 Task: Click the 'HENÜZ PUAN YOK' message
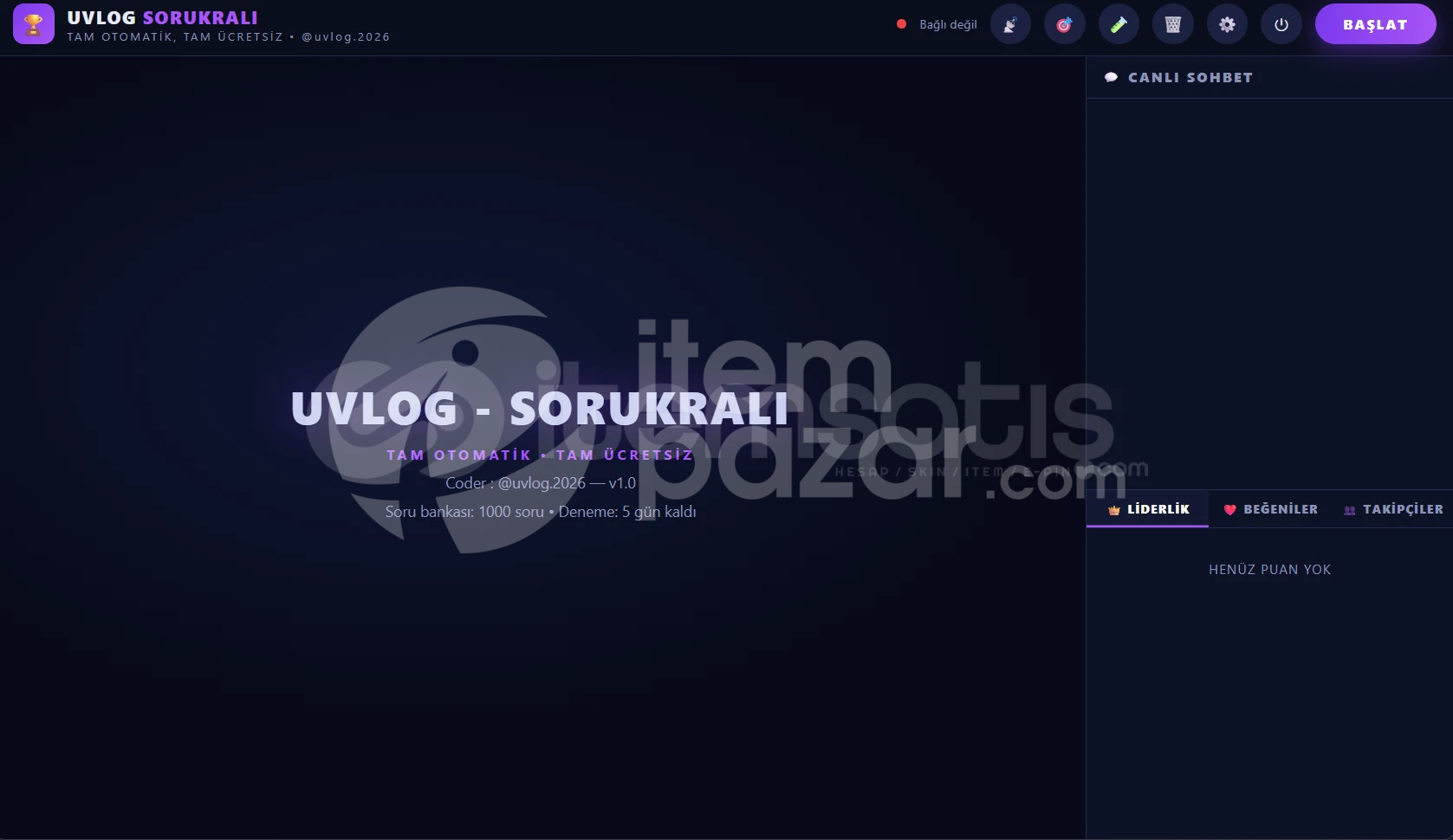(x=1269, y=569)
